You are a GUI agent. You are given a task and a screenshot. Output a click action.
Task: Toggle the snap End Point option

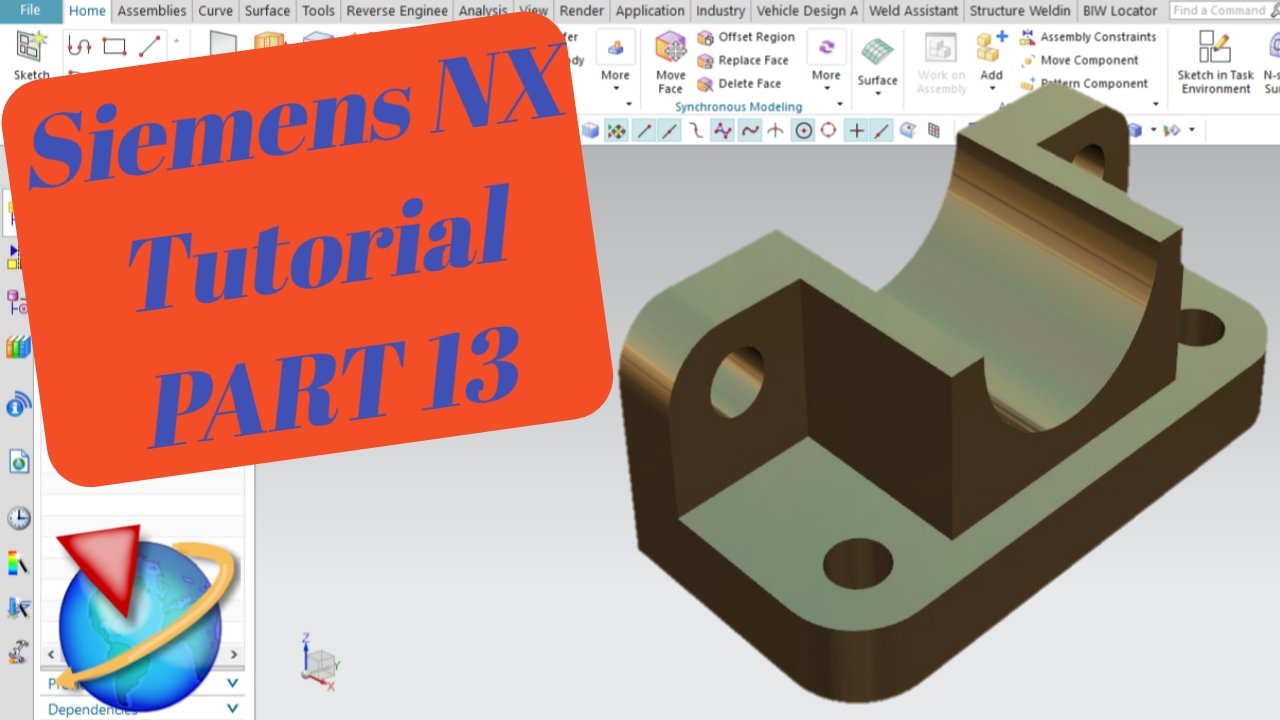coord(645,130)
